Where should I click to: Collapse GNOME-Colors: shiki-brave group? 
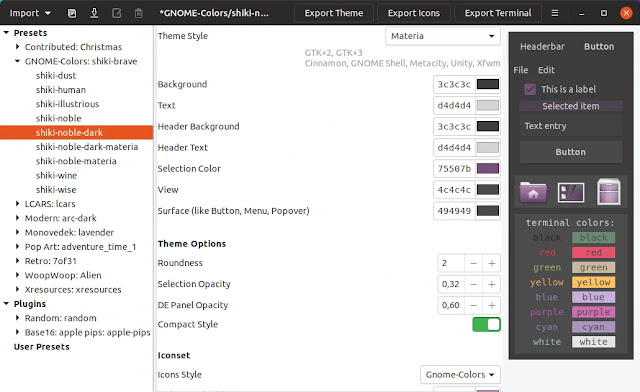pos(17,61)
